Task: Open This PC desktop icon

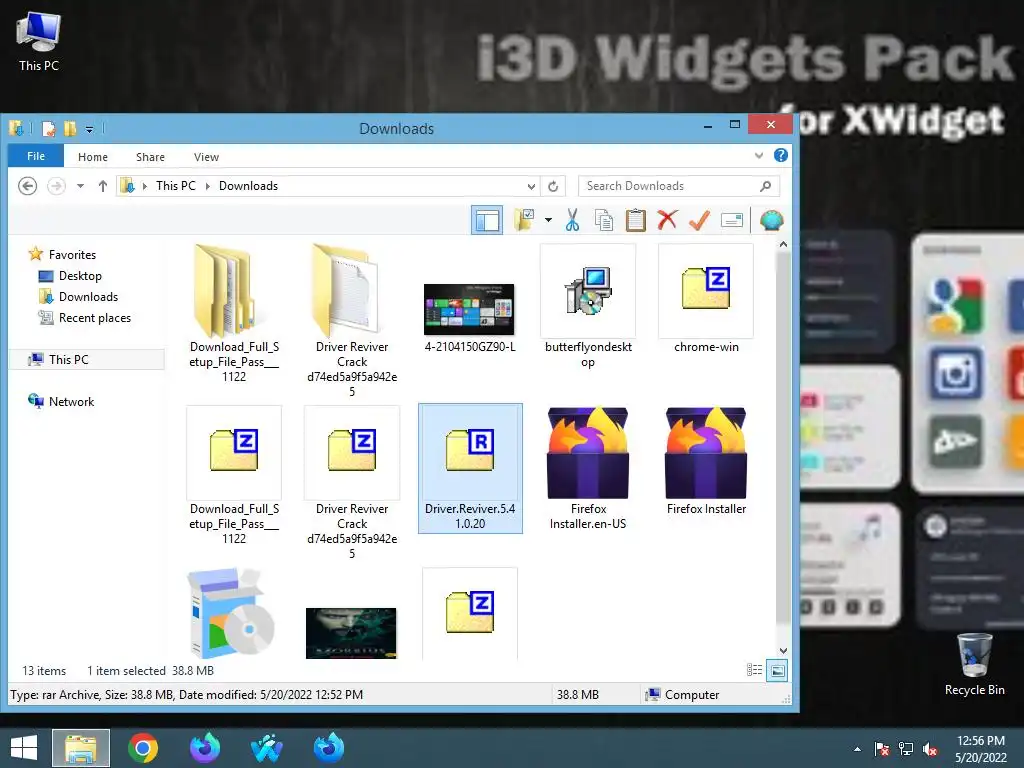Action: [39, 41]
